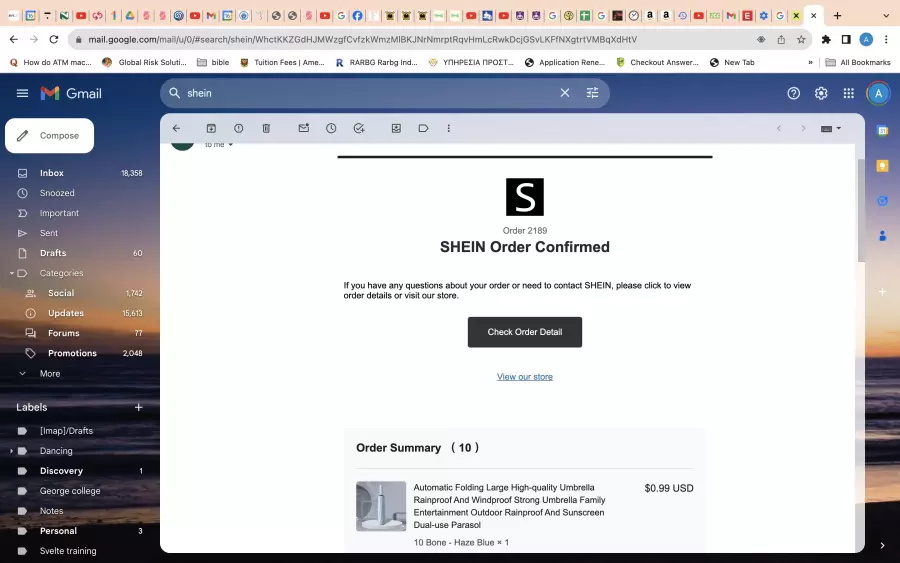Follow the View our store link
900x563 pixels.
525,377
